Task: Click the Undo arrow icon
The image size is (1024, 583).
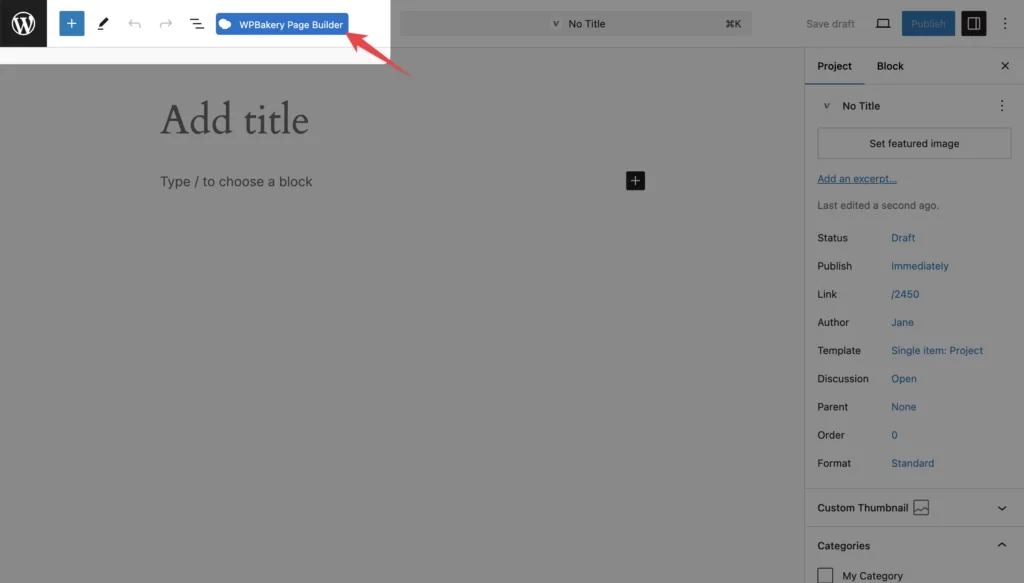Action: (135, 24)
